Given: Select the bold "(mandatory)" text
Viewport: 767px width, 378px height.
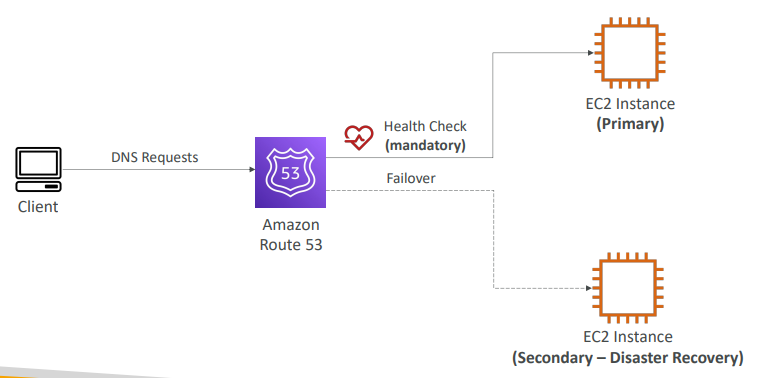Looking at the screenshot, I should tap(425, 145).
